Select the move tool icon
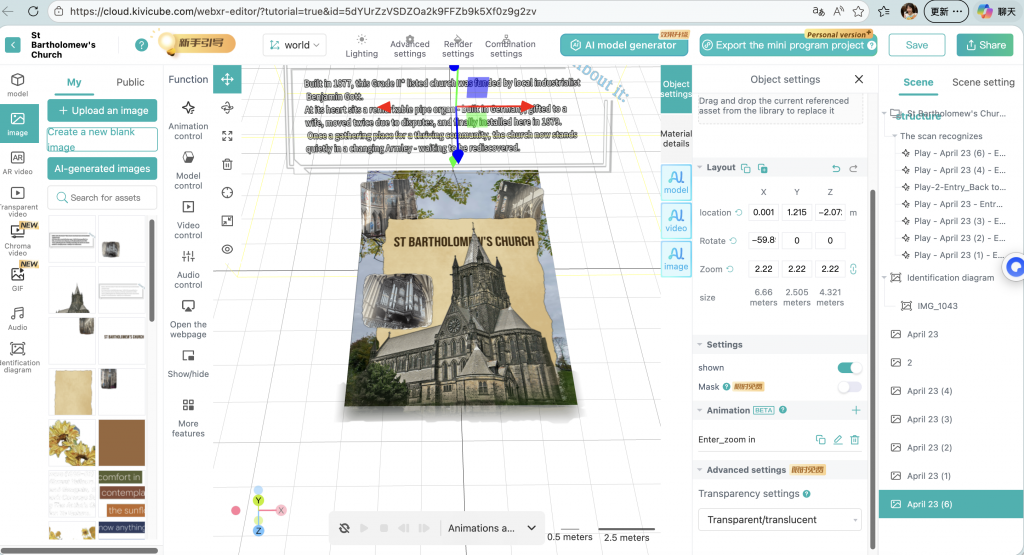The height and width of the screenshot is (555, 1024). point(227,80)
